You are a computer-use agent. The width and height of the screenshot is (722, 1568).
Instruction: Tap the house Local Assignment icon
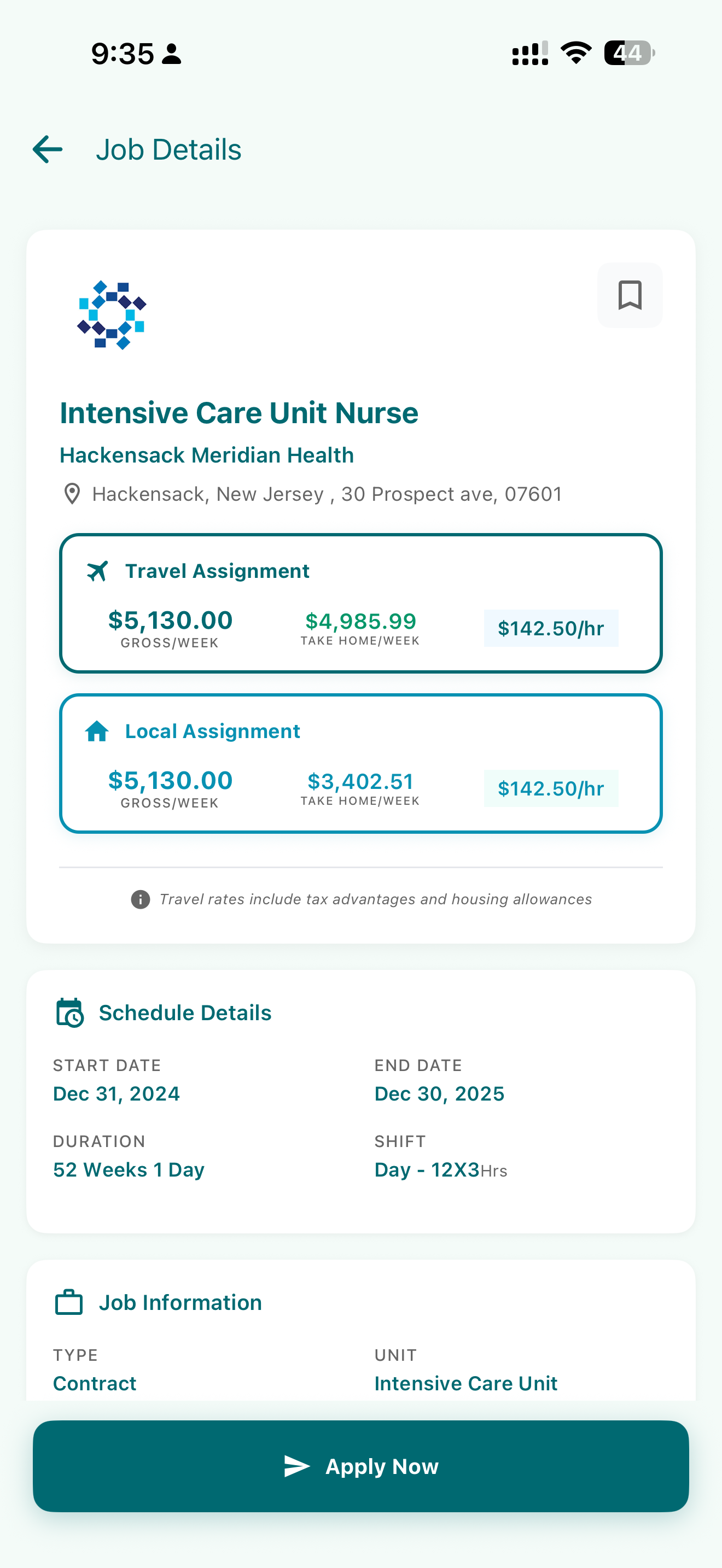(x=97, y=731)
